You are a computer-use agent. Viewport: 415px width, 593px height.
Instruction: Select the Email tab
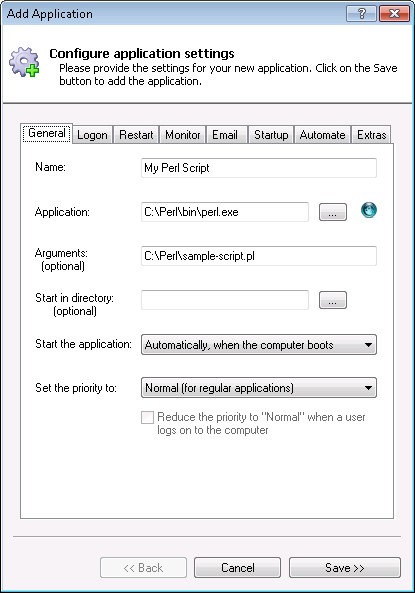[x=225, y=135]
